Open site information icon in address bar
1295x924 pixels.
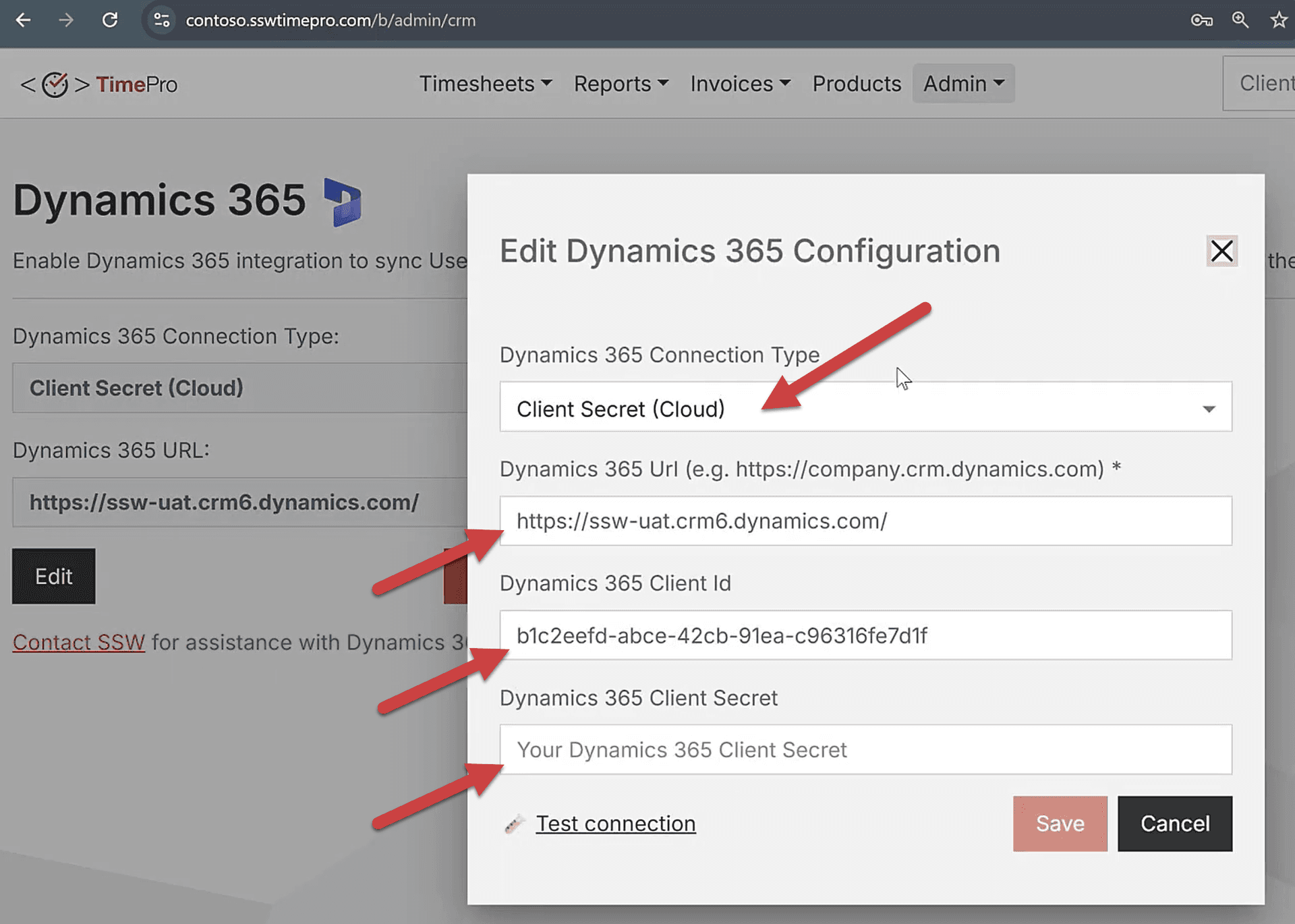162,20
